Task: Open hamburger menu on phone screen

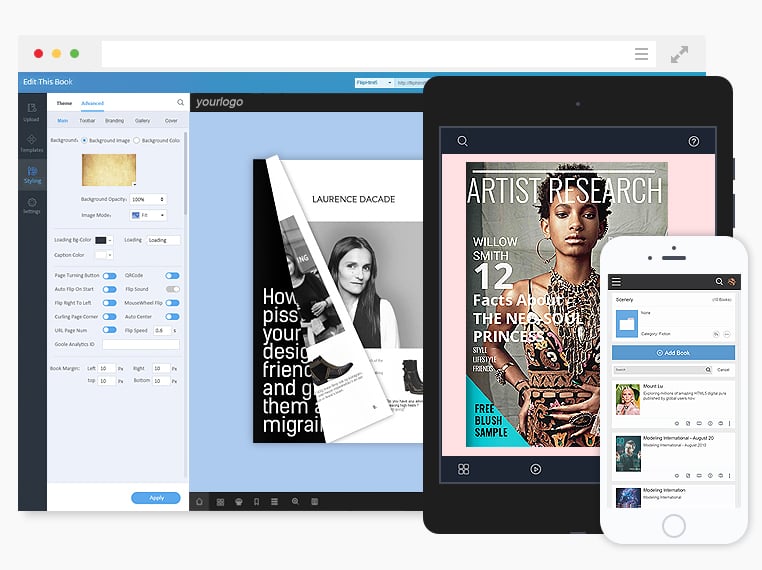Action: (x=617, y=282)
